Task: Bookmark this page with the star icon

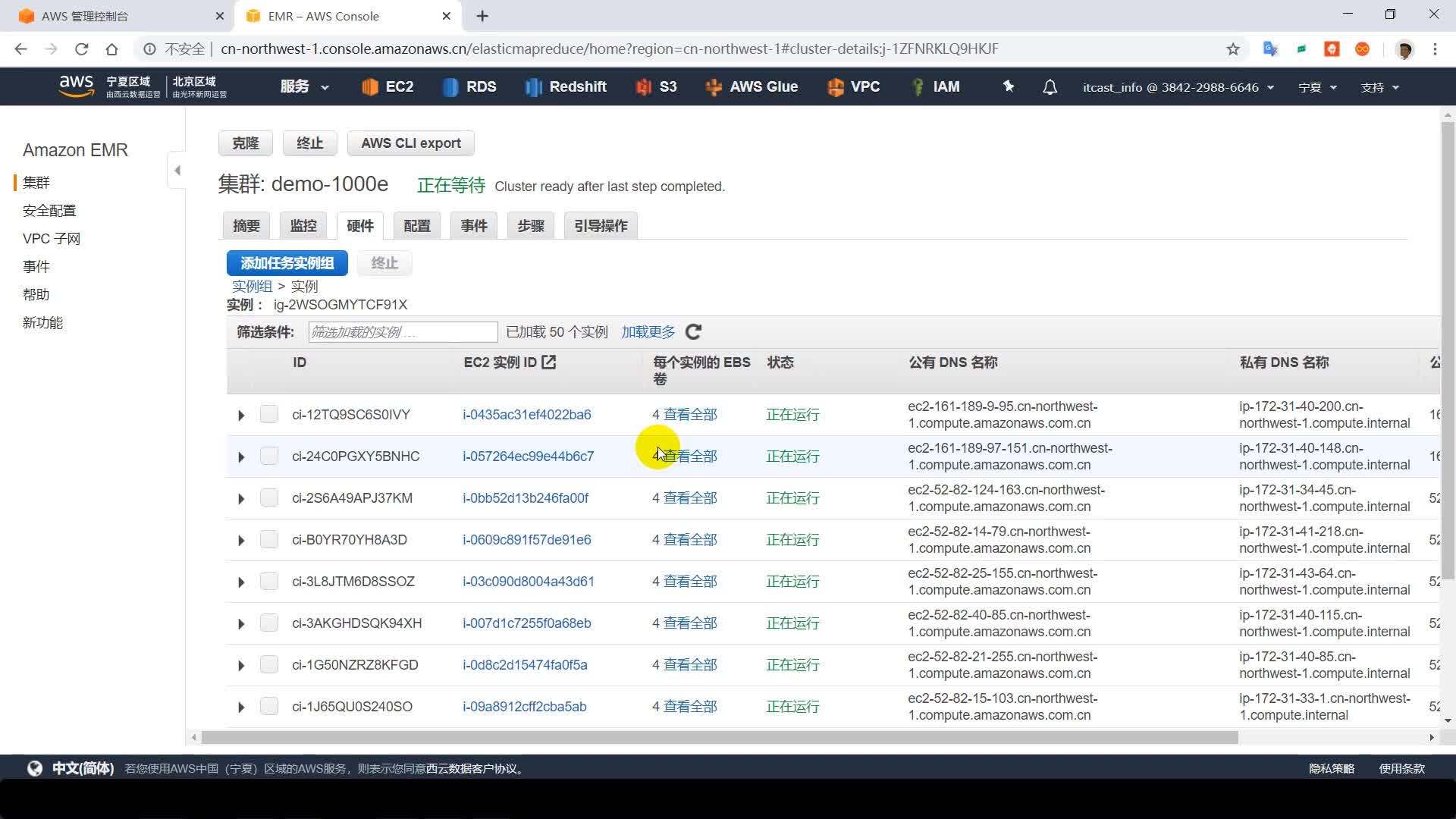Action: [x=1233, y=49]
